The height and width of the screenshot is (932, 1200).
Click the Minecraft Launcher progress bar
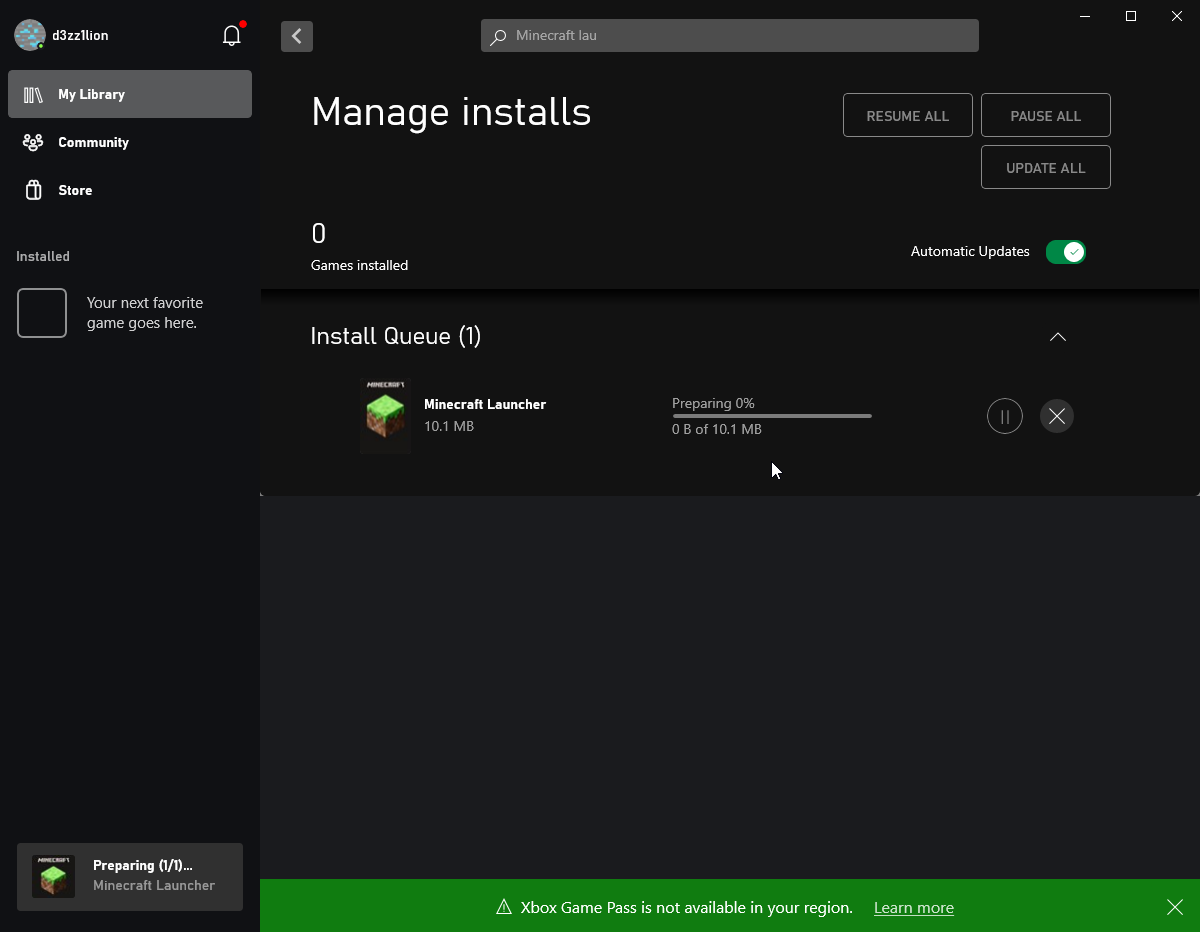point(771,416)
